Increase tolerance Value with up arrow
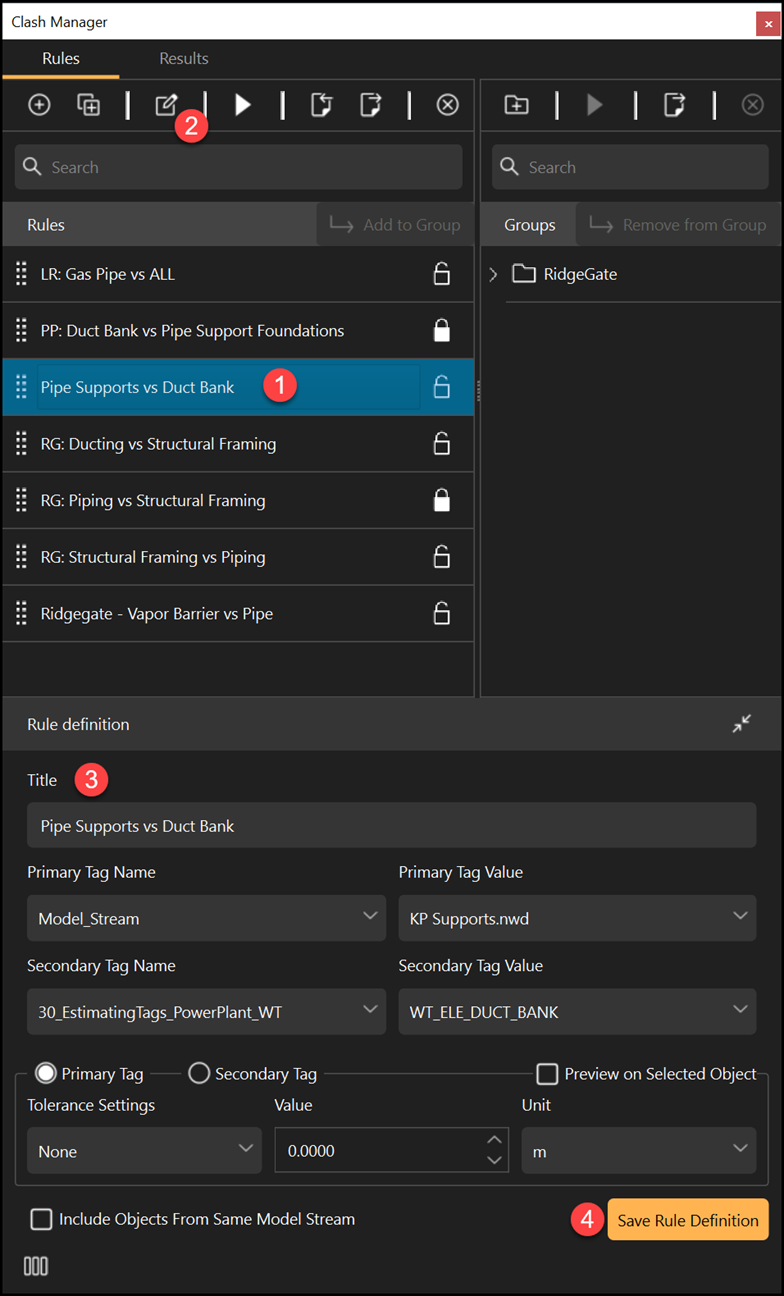Viewport: 784px width, 1296px height. tap(493, 1140)
